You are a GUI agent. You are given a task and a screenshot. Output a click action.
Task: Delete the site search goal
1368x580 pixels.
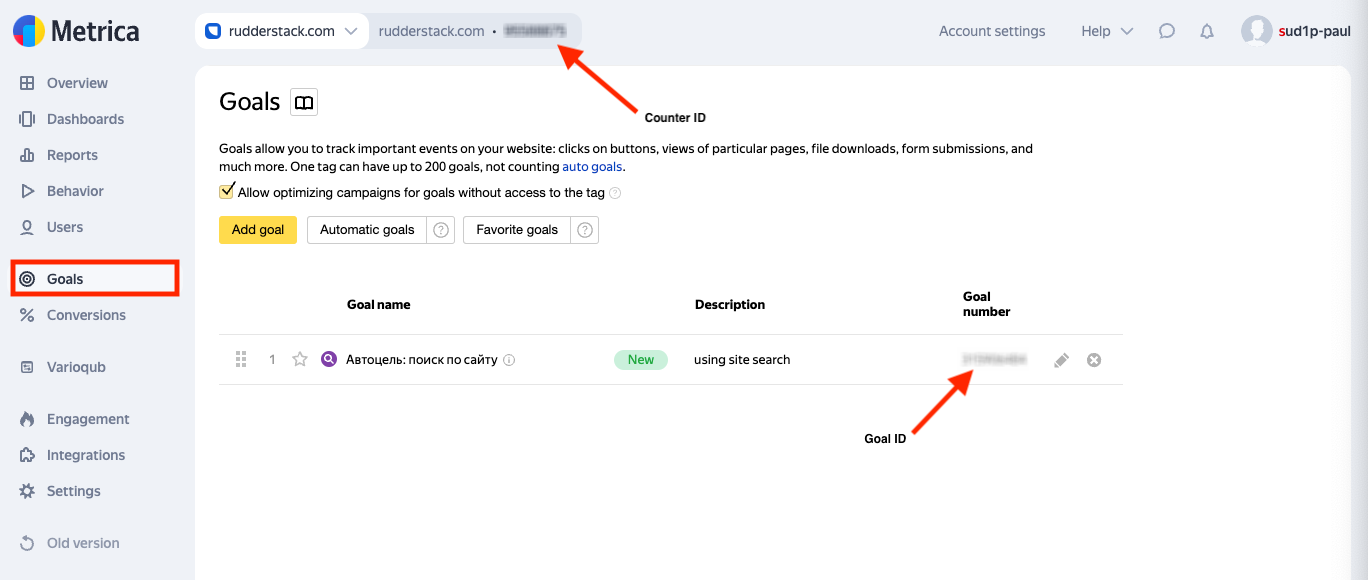click(x=1094, y=360)
